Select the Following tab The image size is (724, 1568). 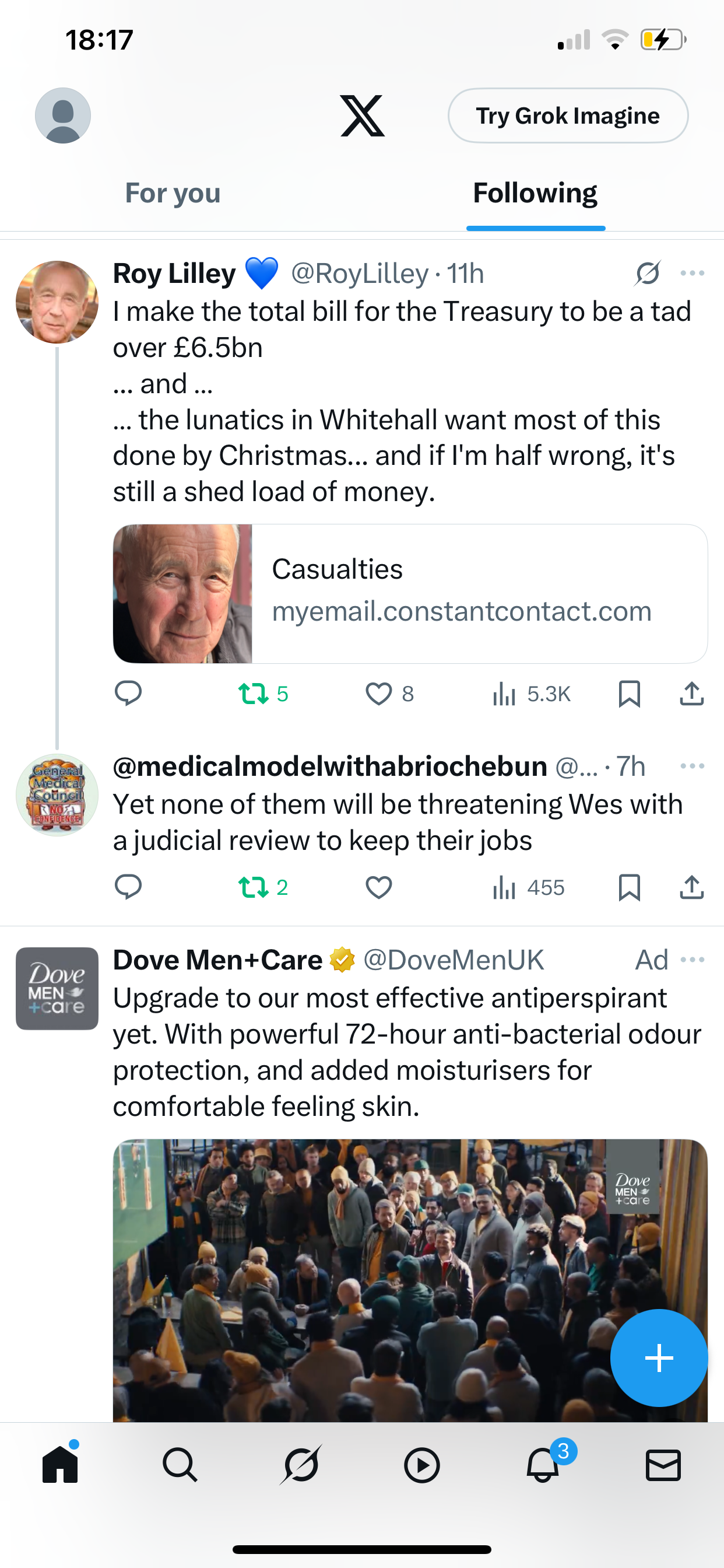(535, 193)
